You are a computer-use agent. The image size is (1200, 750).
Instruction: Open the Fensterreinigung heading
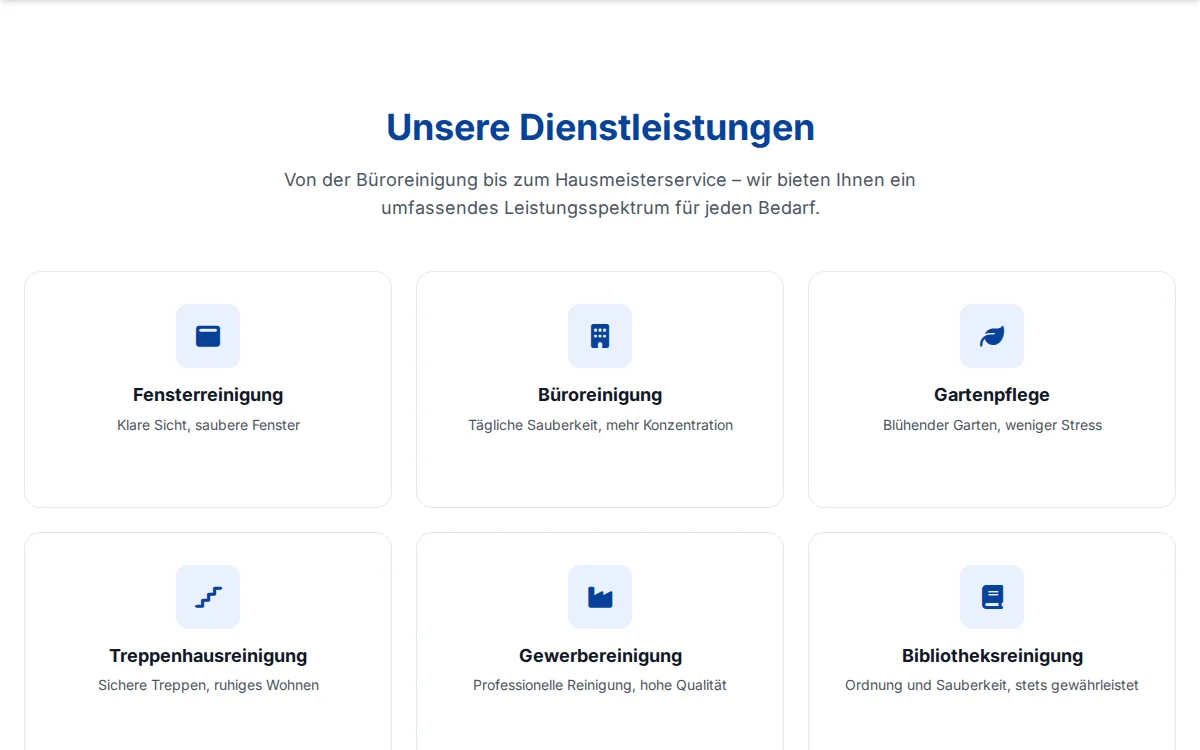pos(208,395)
